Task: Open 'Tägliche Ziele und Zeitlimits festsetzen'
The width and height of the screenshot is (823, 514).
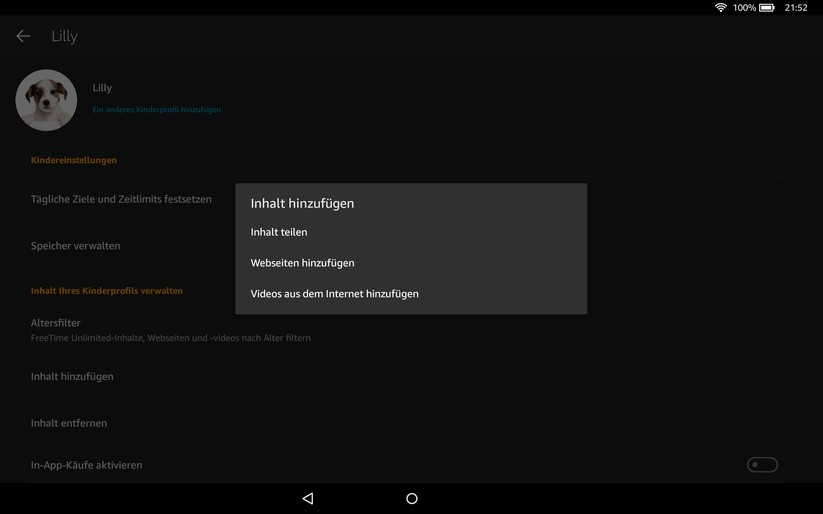Action: [121, 199]
